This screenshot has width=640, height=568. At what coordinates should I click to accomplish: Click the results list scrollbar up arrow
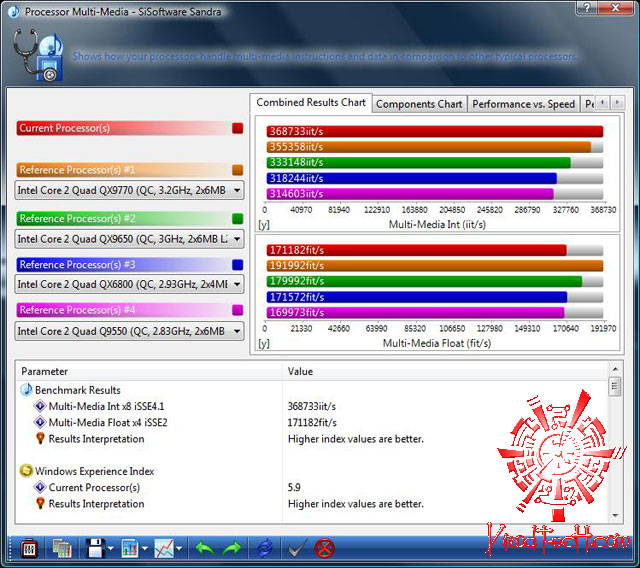click(615, 369)
